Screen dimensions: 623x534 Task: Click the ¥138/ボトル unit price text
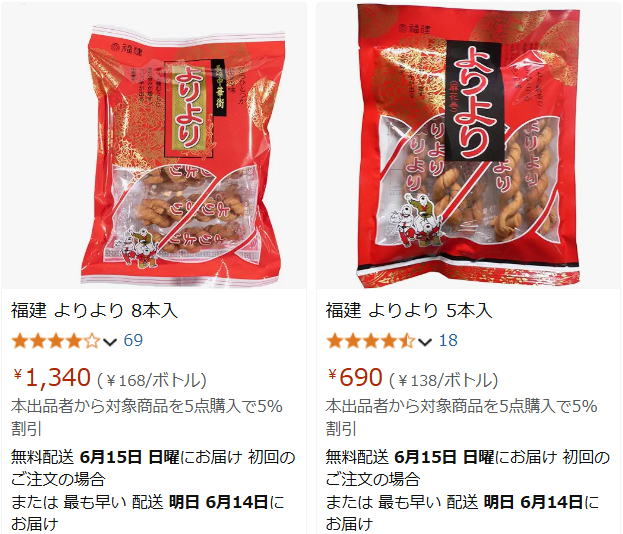[443, 380]
